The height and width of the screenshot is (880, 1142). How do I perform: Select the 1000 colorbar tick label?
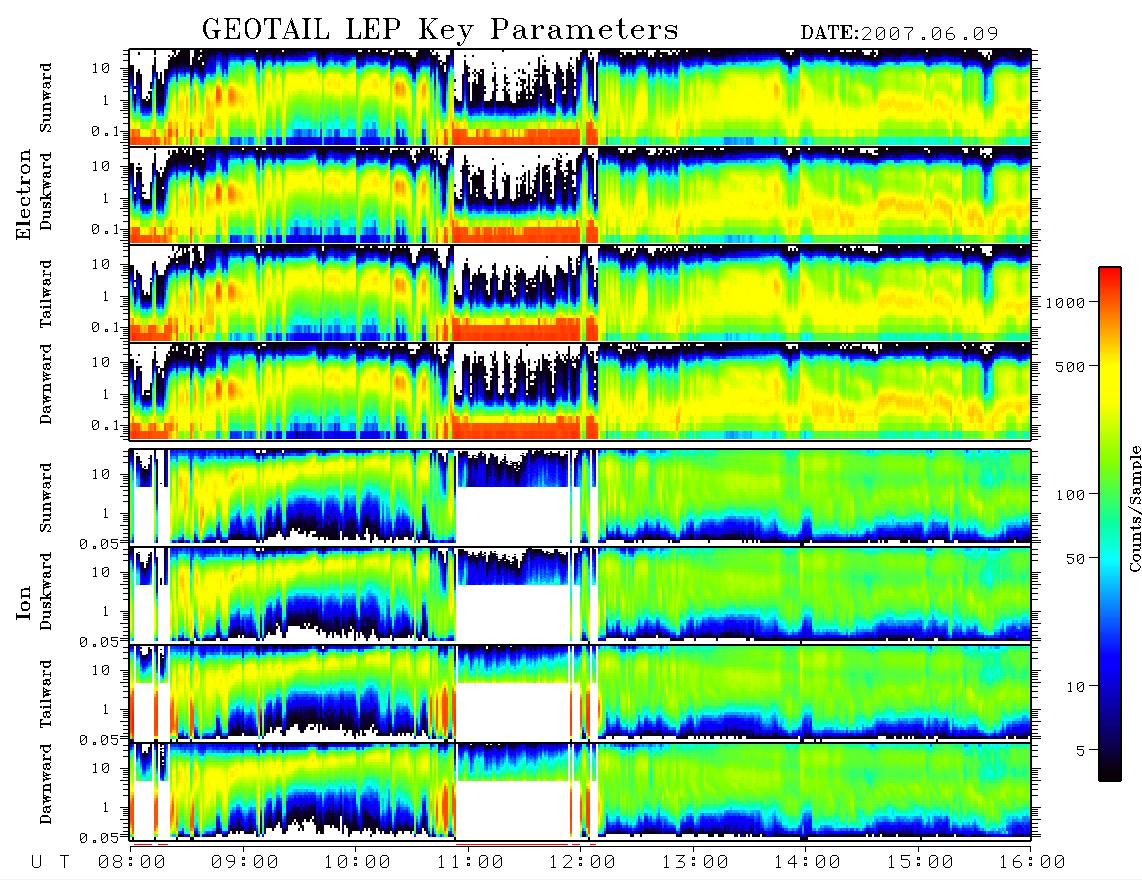click(1065, 303)
